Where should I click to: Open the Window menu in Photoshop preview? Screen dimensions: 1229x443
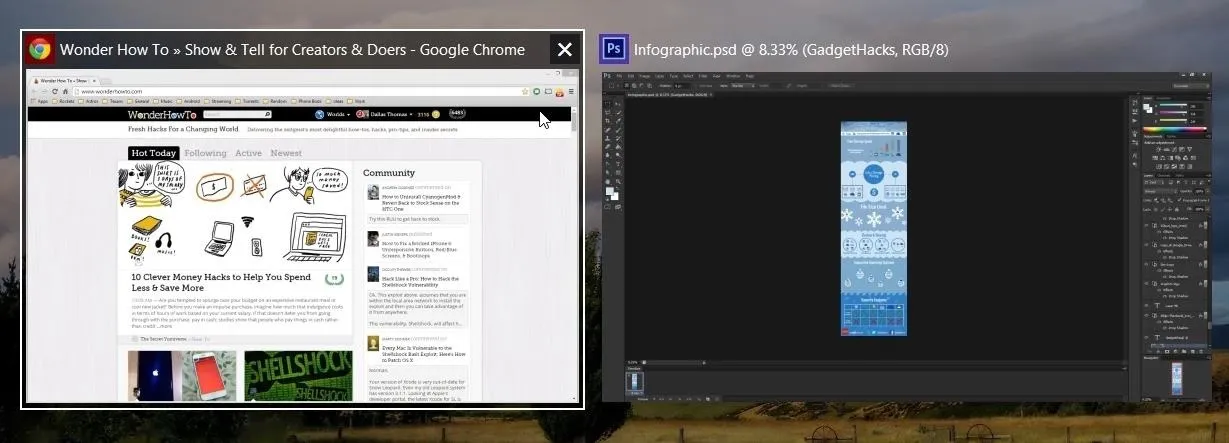point(732,76)
